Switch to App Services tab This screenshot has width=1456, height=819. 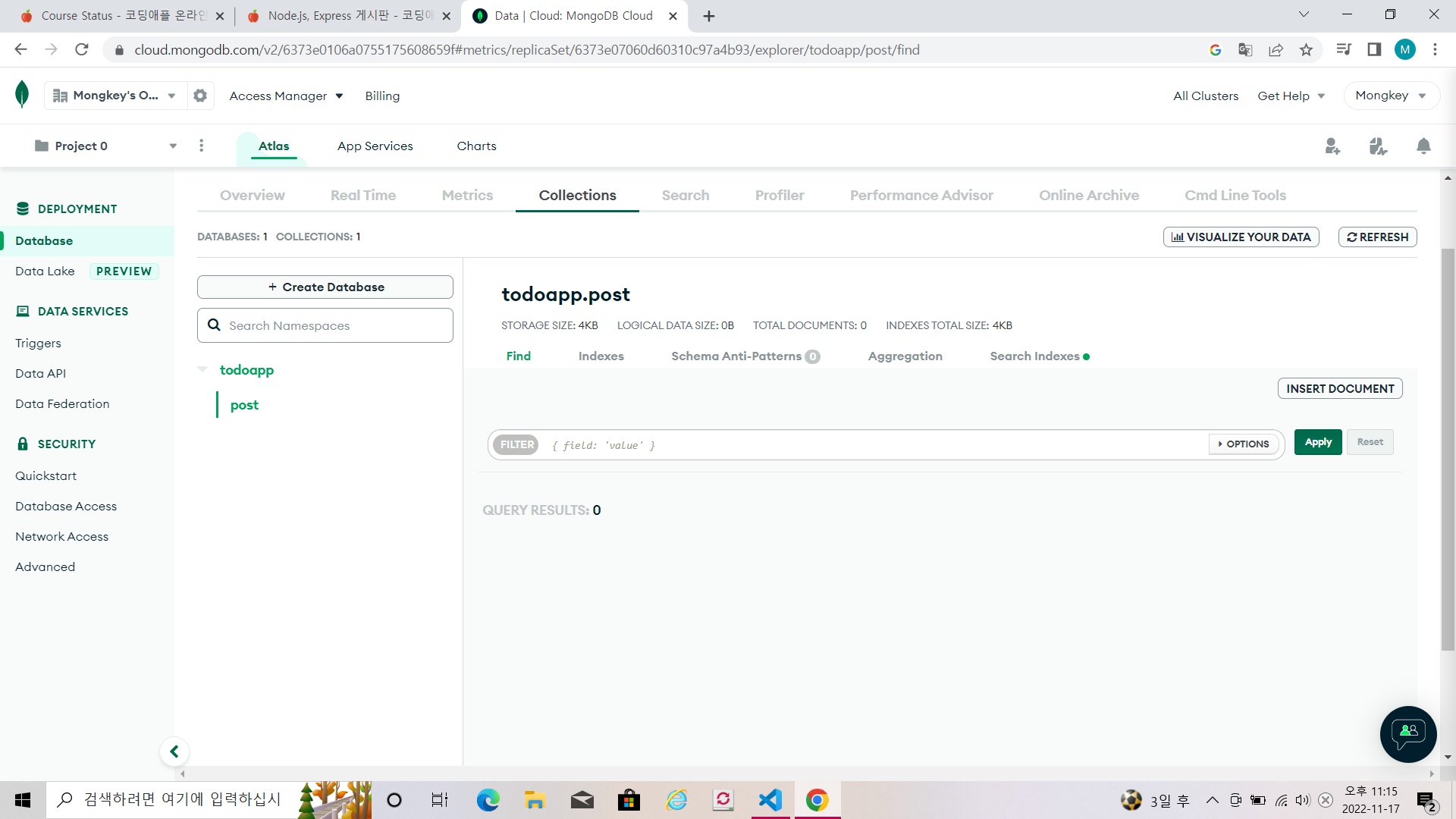375,146
